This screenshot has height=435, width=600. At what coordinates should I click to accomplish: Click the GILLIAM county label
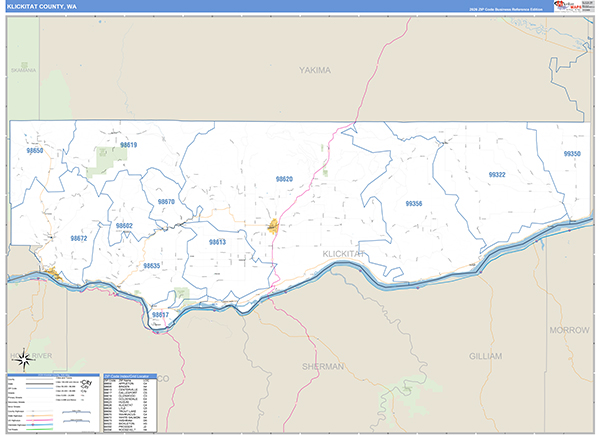486,356
